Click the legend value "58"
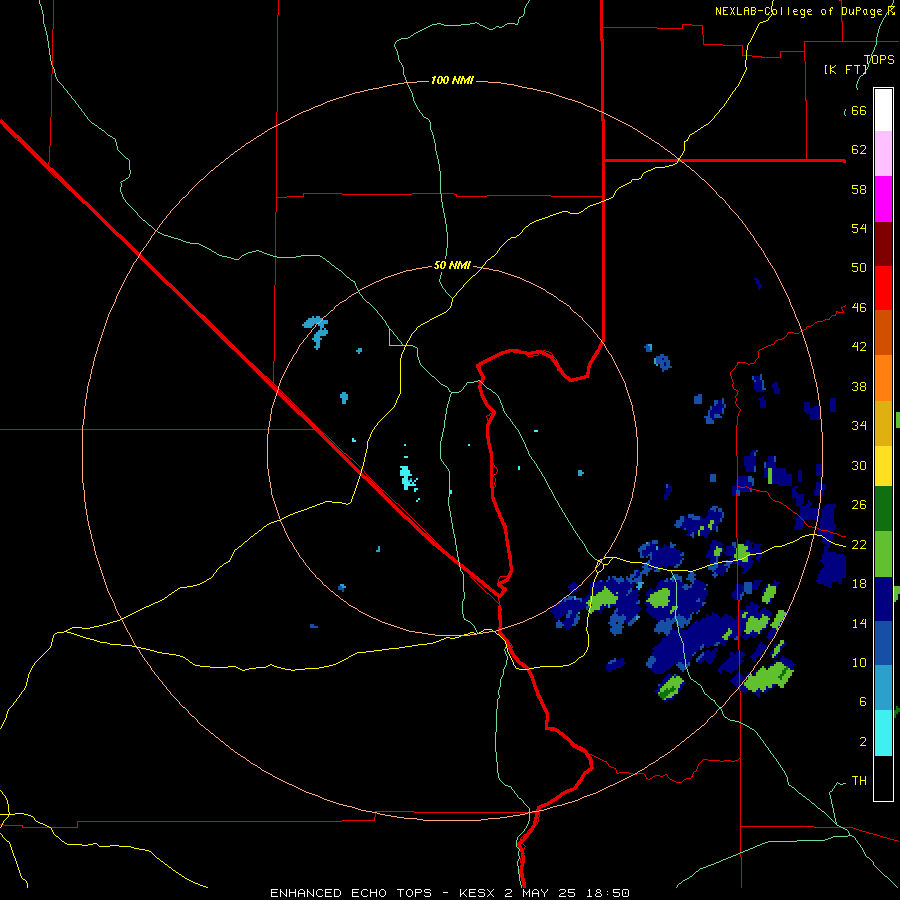The height and width of the screenshot is (900, 900). [x=859, y=189]
